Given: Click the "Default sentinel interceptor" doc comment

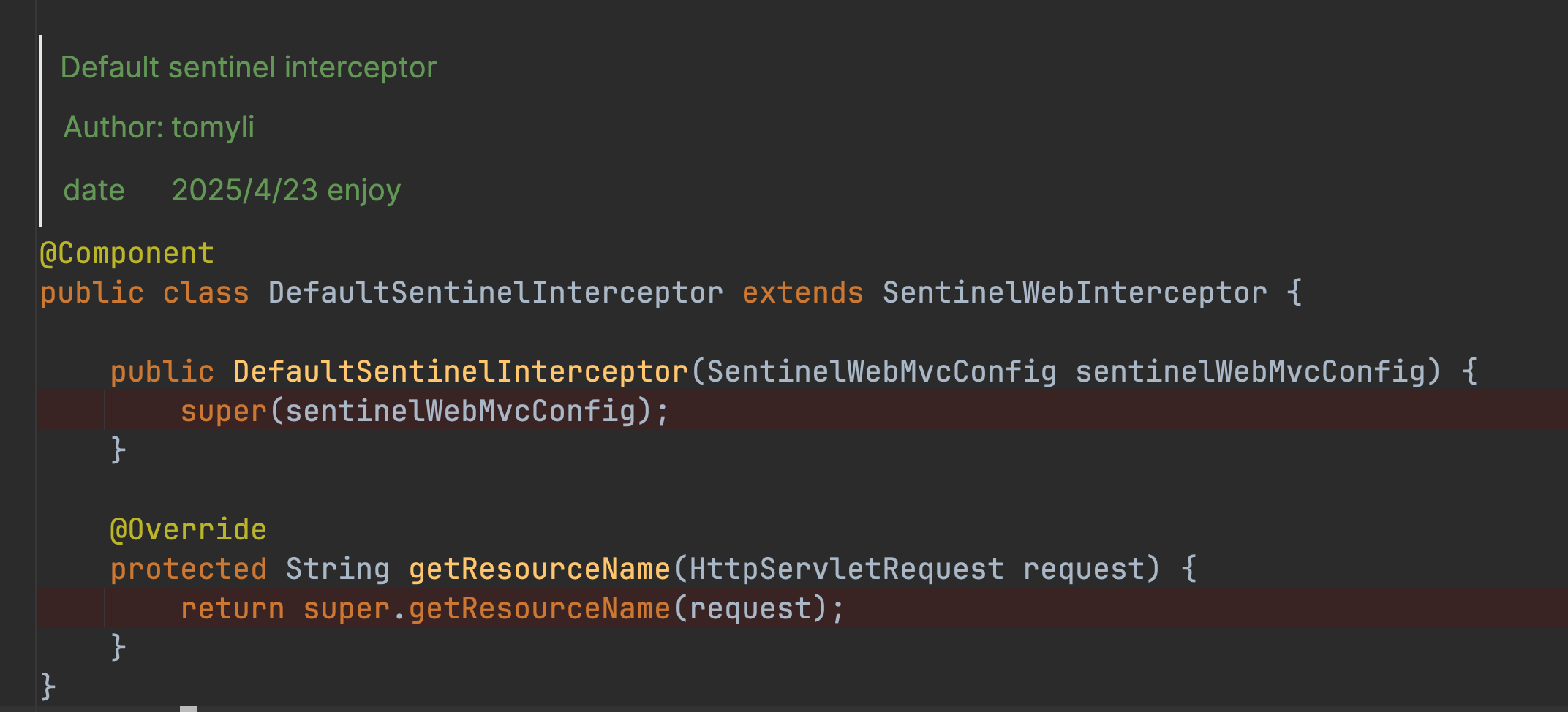Looking at the screenshot, I should pyautogui.click(x=248, y=67).
